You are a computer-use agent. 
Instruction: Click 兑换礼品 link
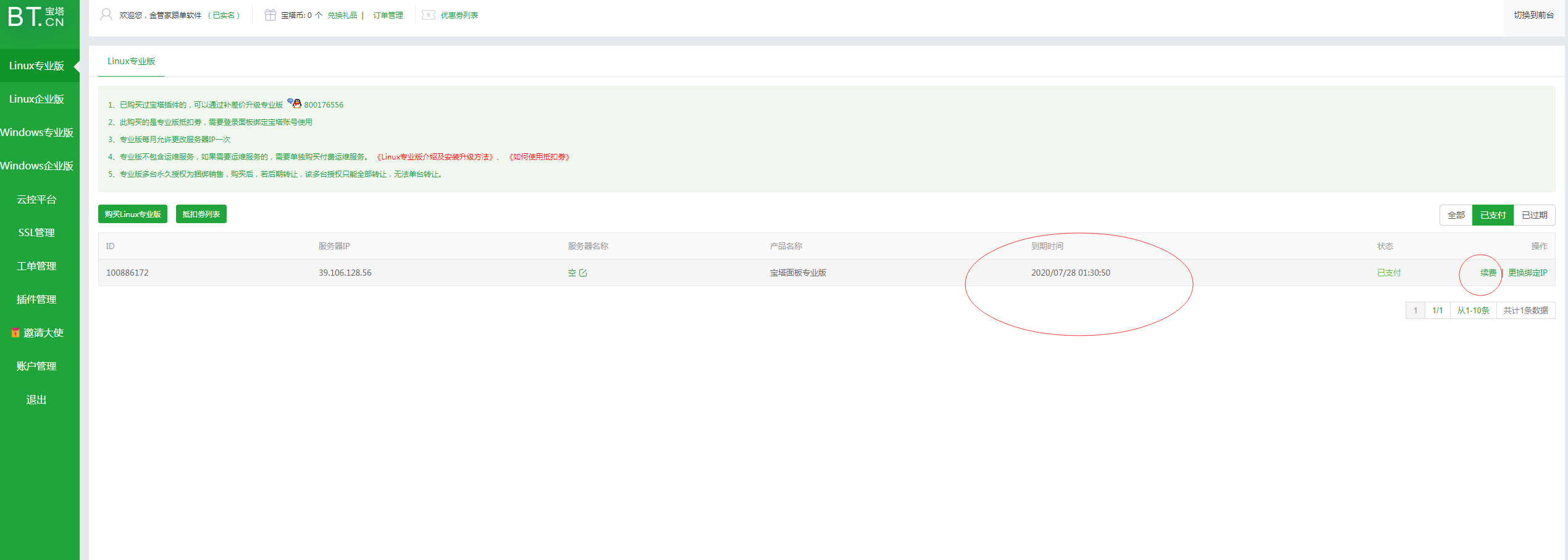[x=342, y=15]
